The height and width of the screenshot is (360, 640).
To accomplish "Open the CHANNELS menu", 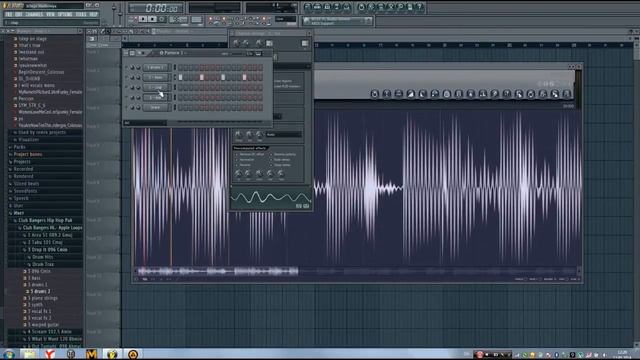I will [34, 14].
